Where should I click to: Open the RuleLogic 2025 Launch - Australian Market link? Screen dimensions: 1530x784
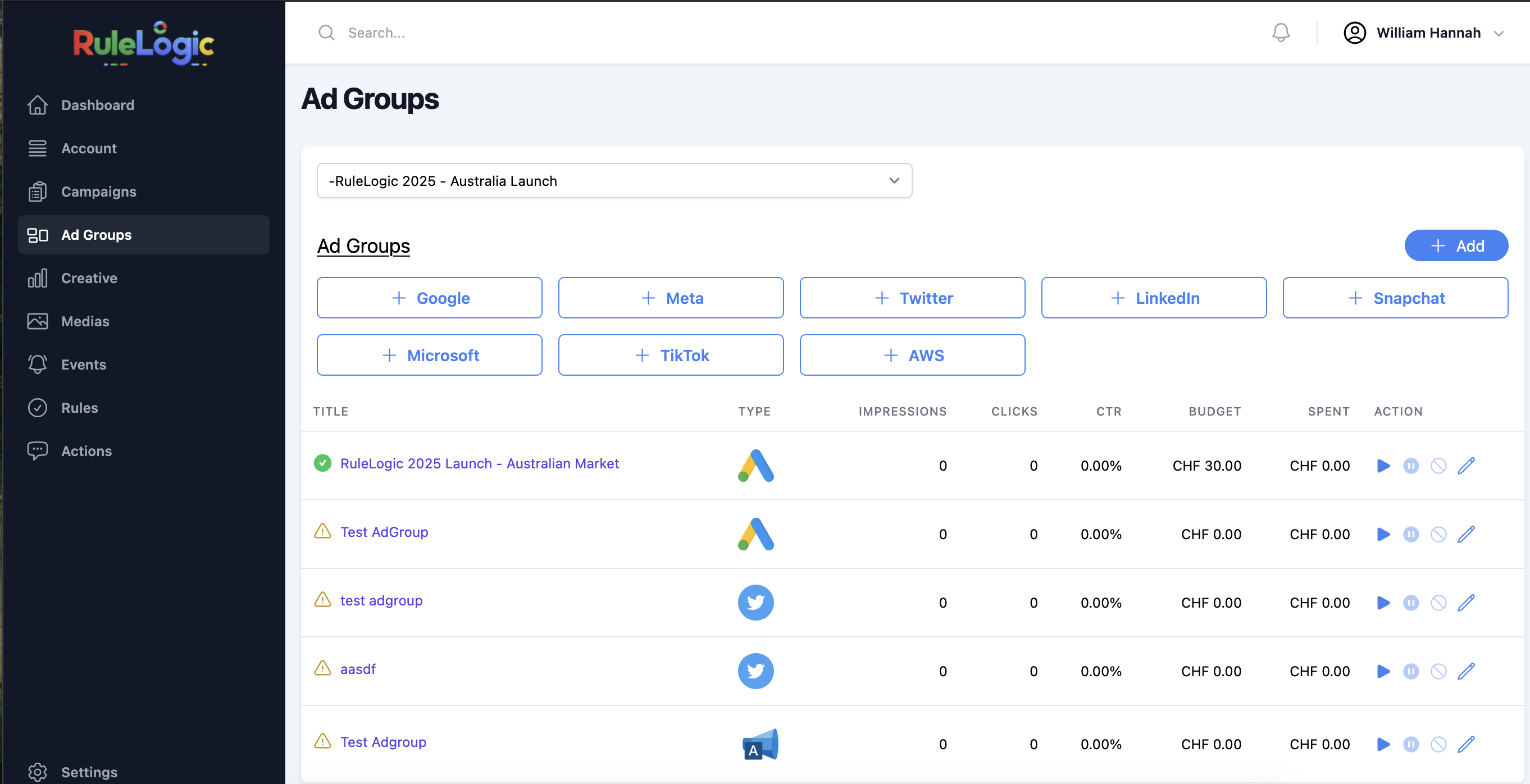(x=479, y=463)
